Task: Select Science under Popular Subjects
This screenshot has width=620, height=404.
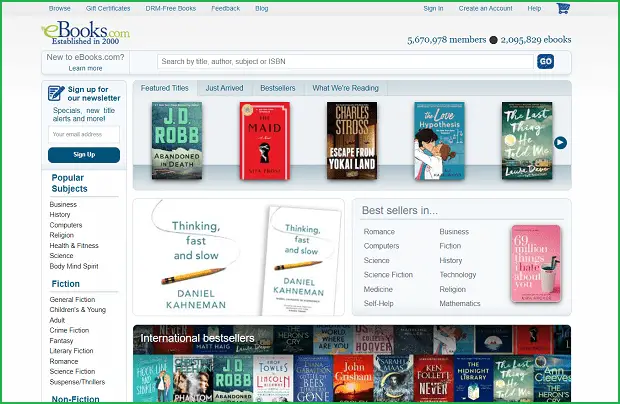Action: coord(61,256)
